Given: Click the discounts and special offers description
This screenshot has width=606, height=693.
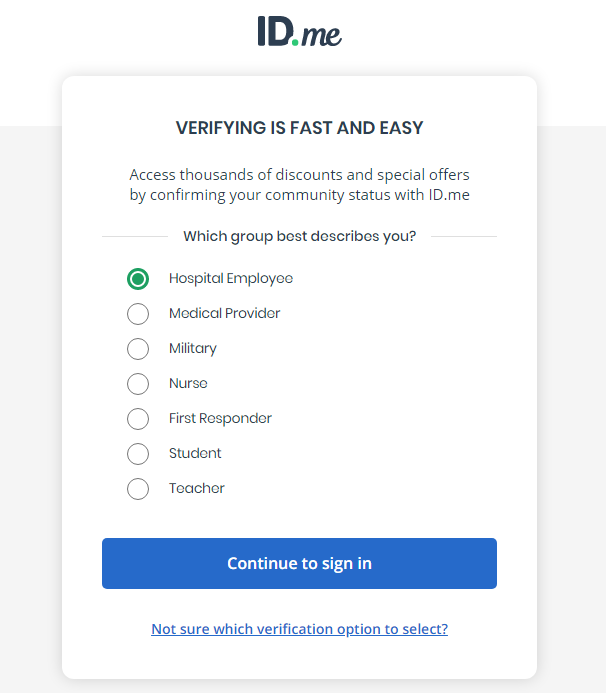Looking at the screenshot, I should 299,185.
